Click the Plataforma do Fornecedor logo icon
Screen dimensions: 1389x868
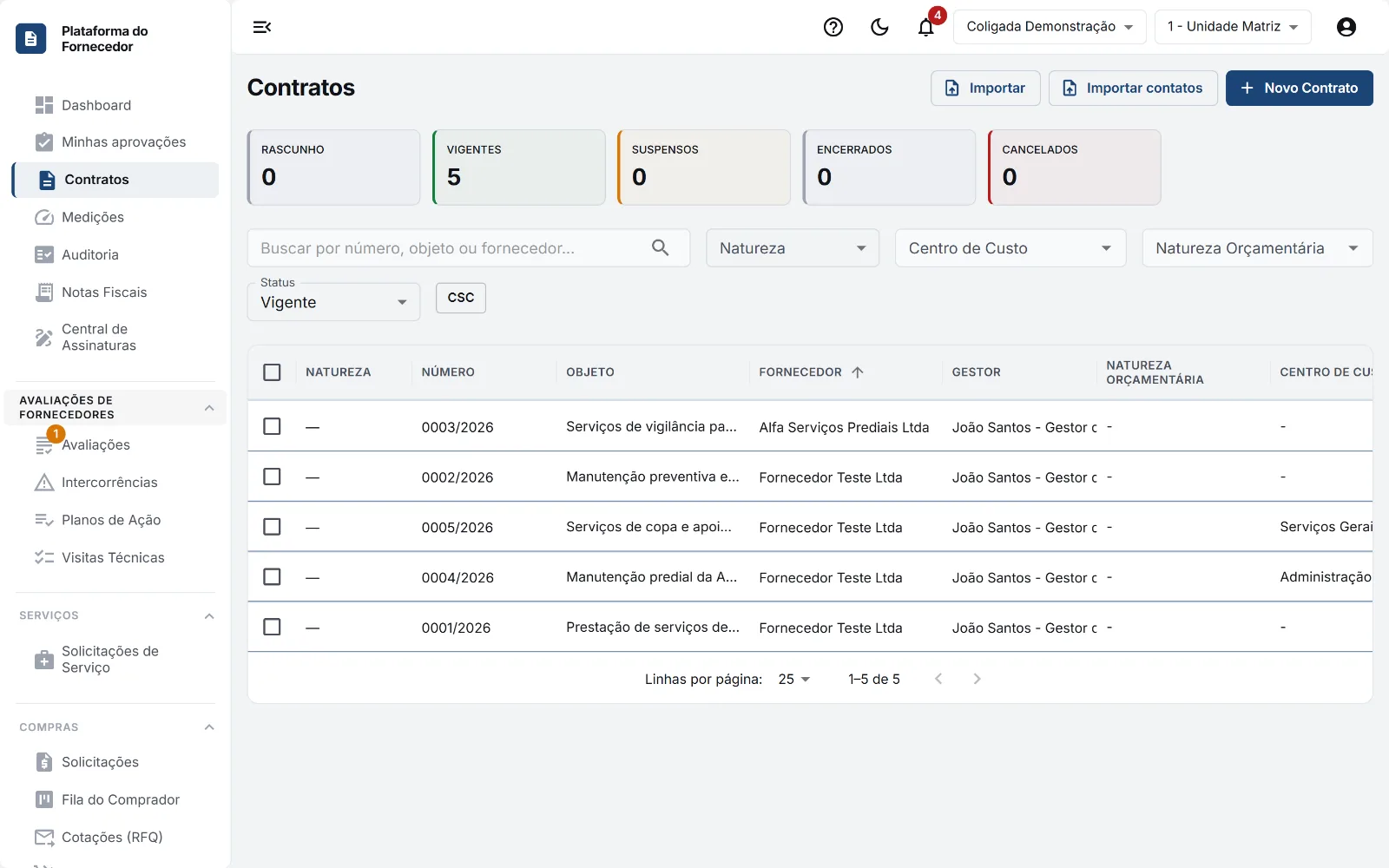(x=31, y=38)
